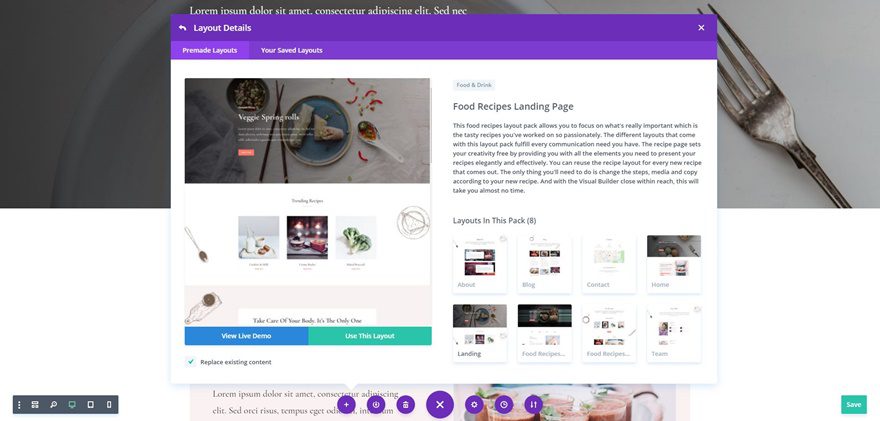
Task: Select the About layout thumbnail
Action: pos(480,264)
